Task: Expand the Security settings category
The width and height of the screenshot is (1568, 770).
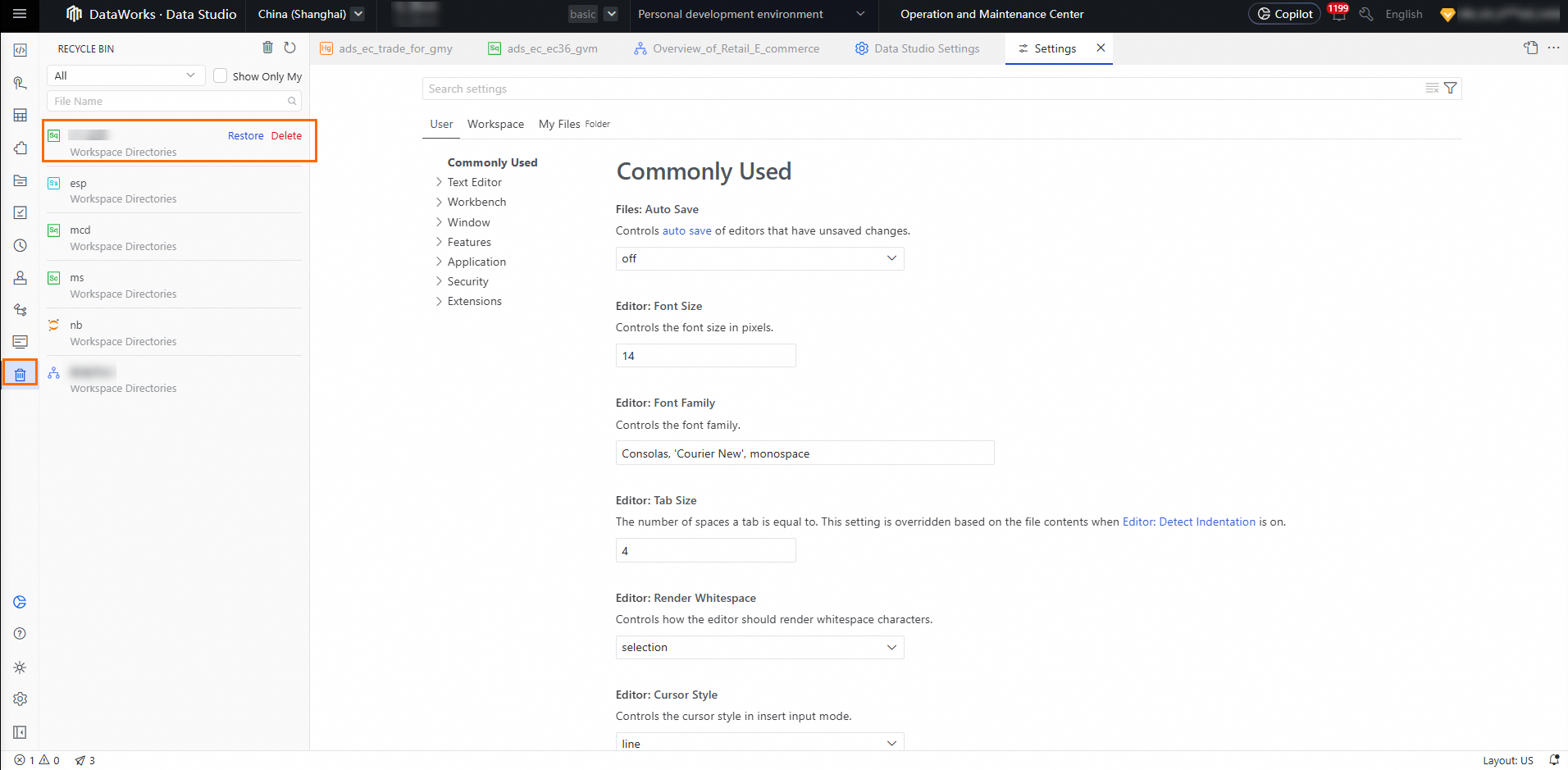Action: (467, 281)
